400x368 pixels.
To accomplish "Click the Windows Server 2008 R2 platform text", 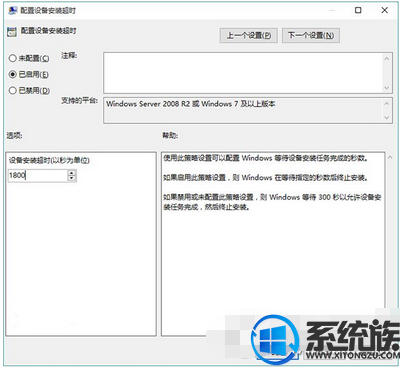I will 191,104.
